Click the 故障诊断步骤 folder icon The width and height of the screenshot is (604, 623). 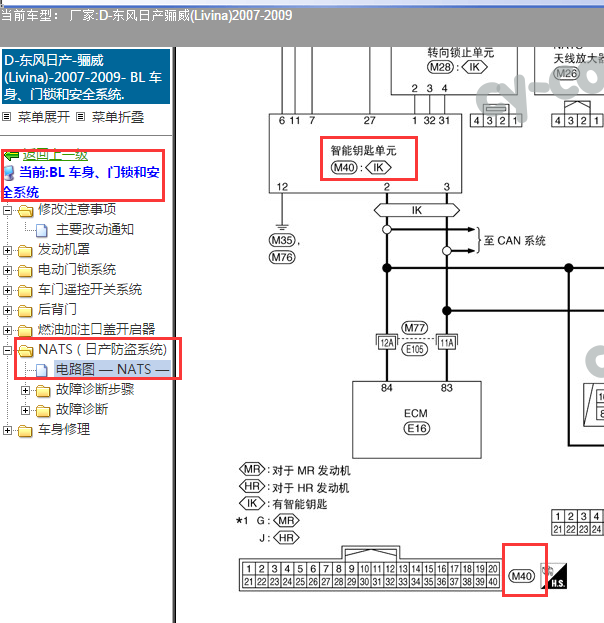click(43, 391)
